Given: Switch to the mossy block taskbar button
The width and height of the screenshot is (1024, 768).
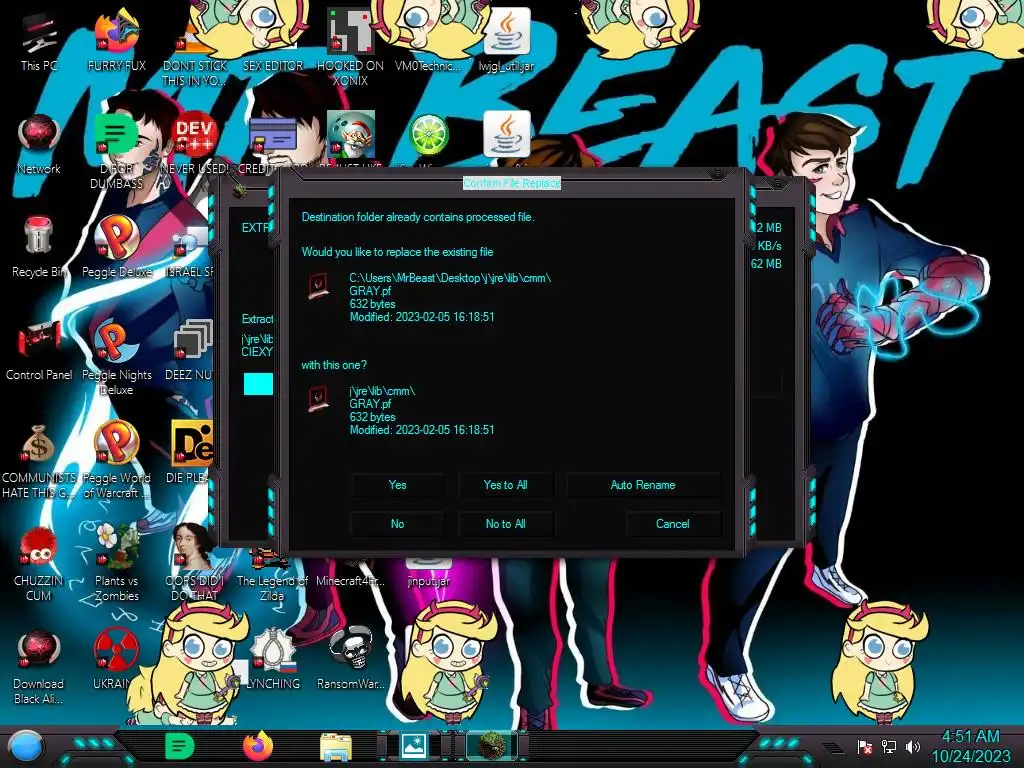Looking at the screenshot, I should (x=492, y=746).
